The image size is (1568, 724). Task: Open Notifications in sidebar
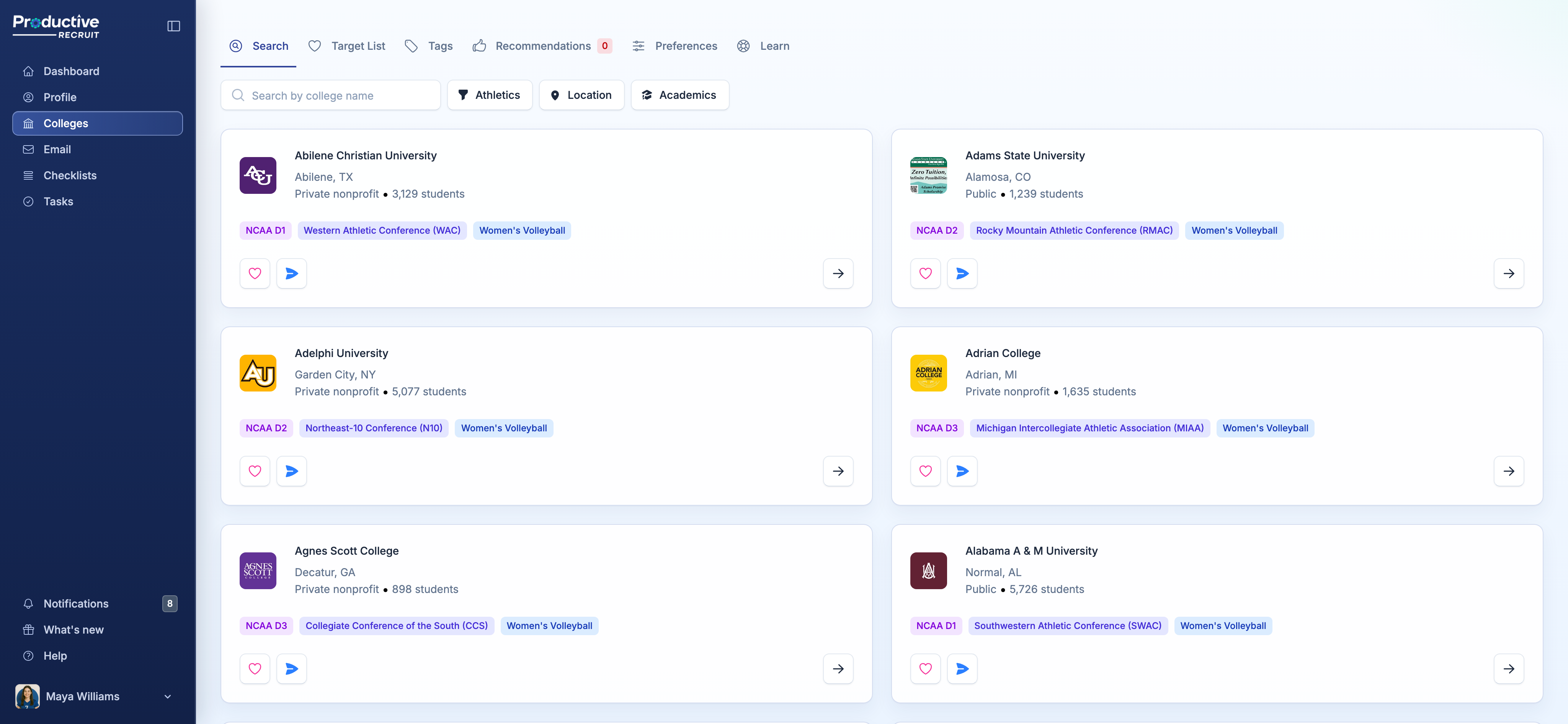[x=97, y=604]
